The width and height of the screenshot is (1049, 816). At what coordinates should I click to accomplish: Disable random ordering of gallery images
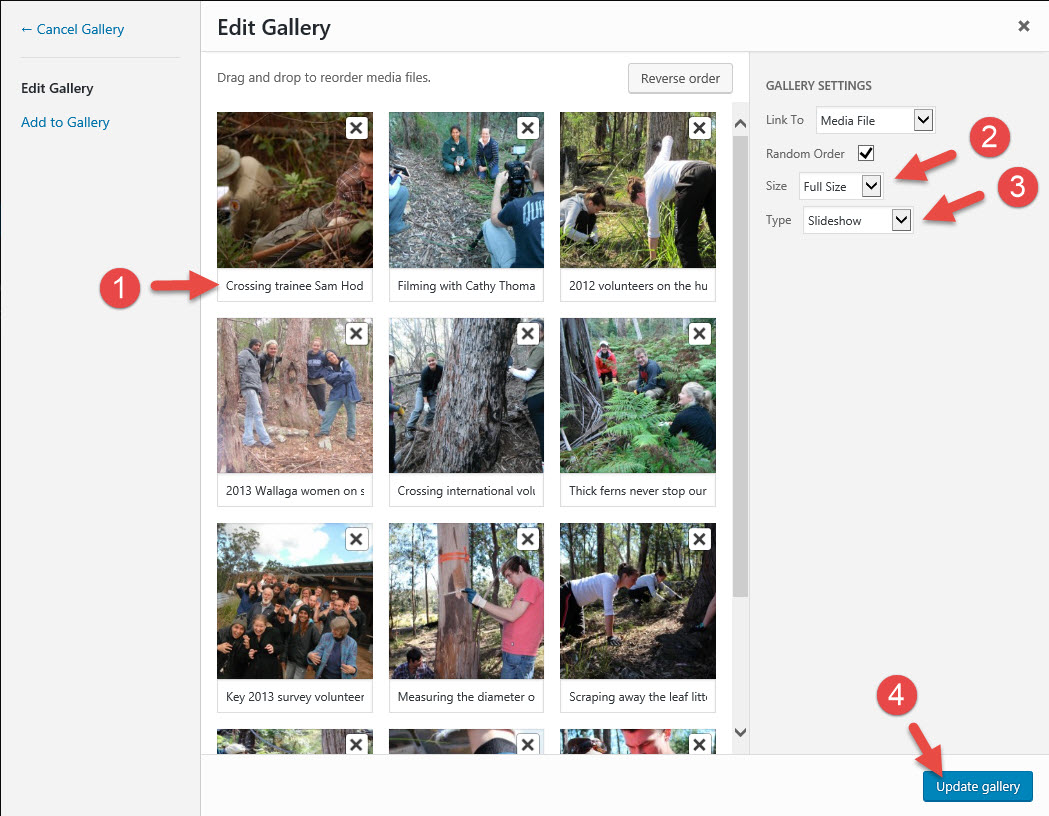coord(866,153)
